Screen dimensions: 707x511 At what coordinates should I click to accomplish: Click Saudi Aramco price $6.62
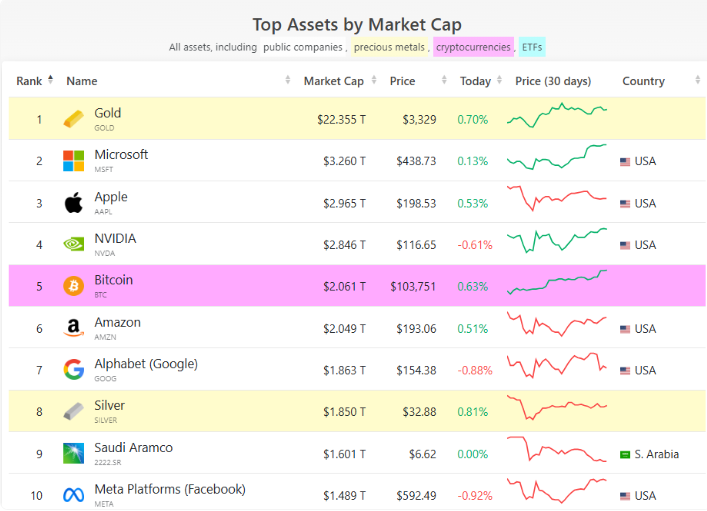click(x=422, y=454)
